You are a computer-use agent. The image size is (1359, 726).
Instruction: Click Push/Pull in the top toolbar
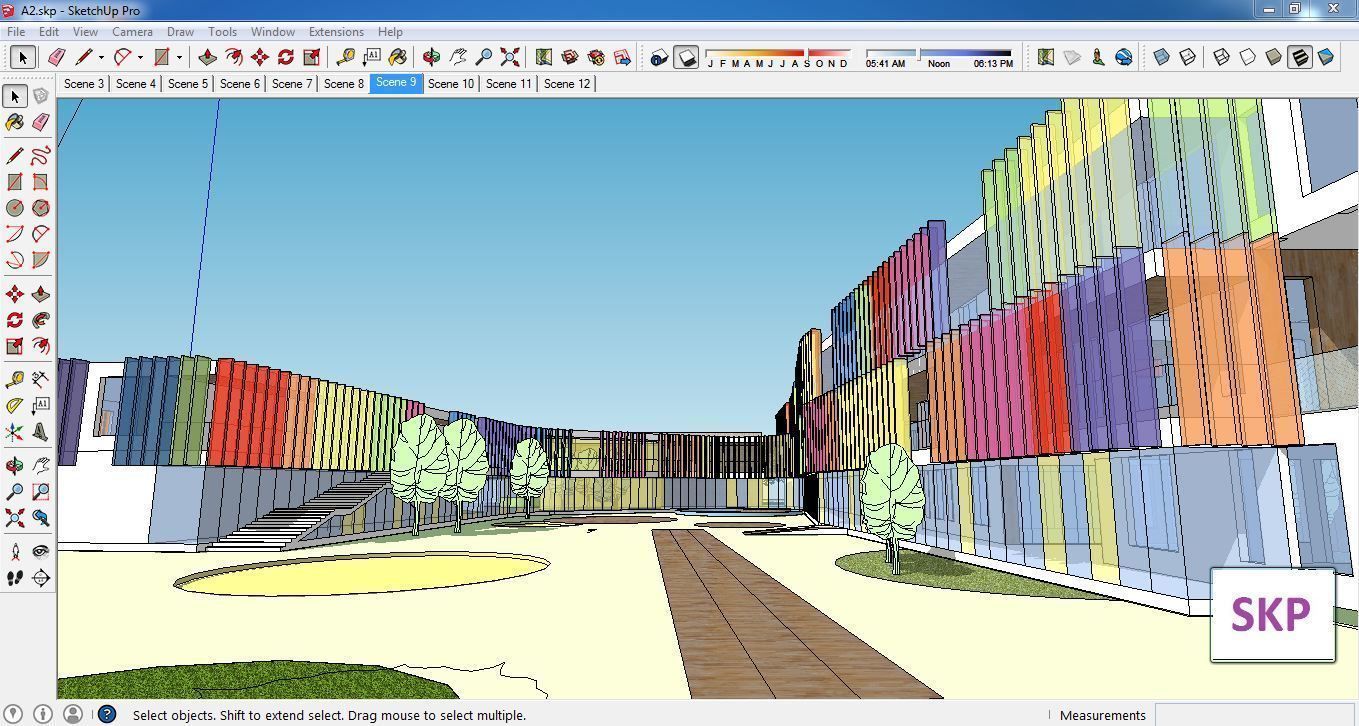(x=208, y=57)
